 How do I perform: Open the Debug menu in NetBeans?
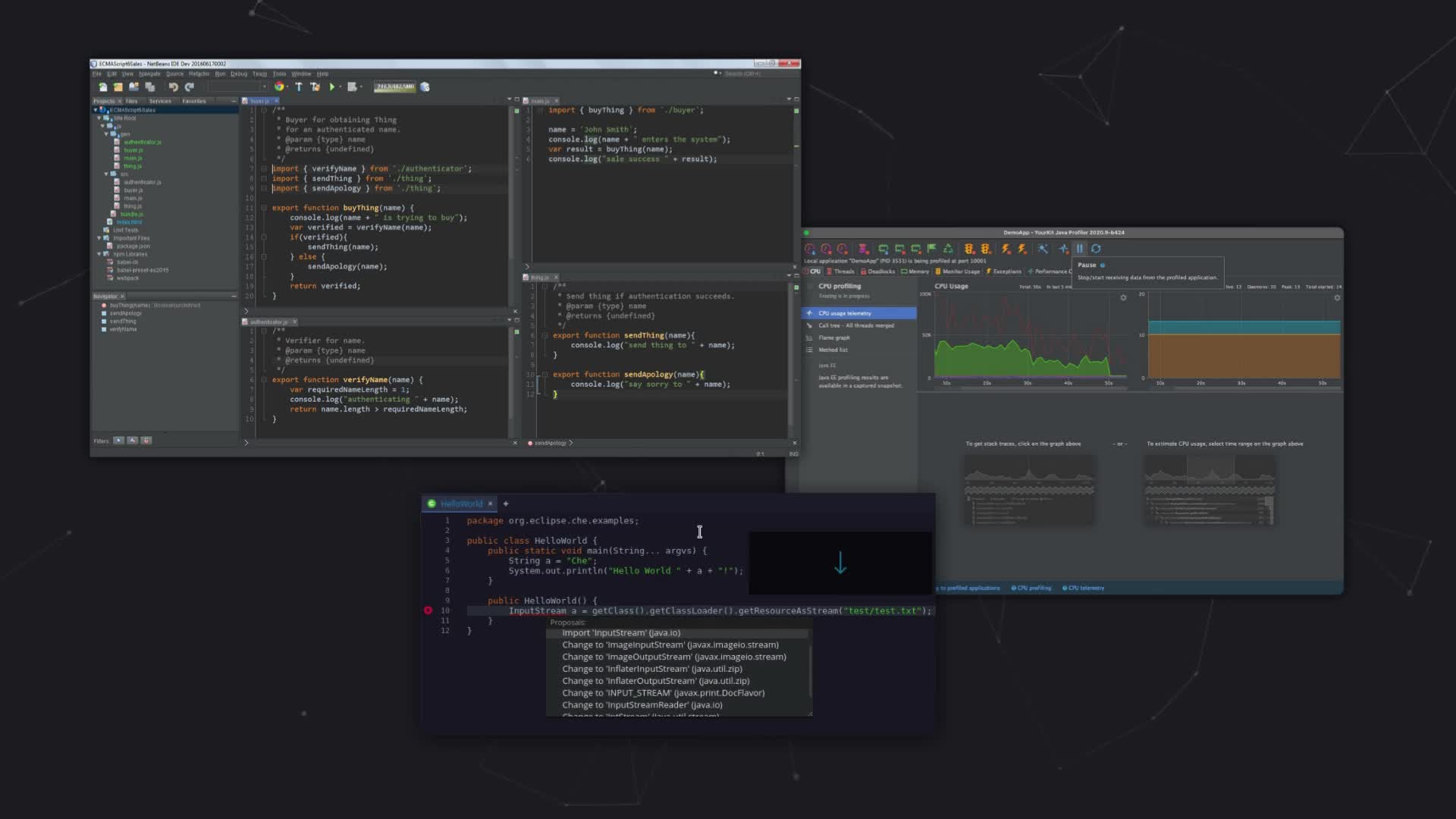(x=239, y=74)
